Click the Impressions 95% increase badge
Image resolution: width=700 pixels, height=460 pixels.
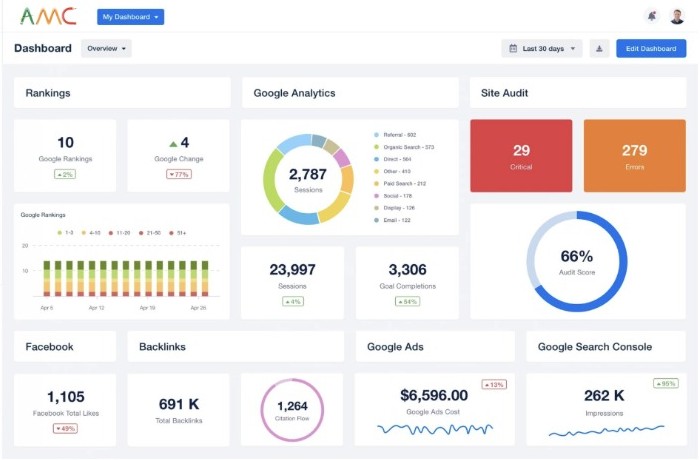666,383
